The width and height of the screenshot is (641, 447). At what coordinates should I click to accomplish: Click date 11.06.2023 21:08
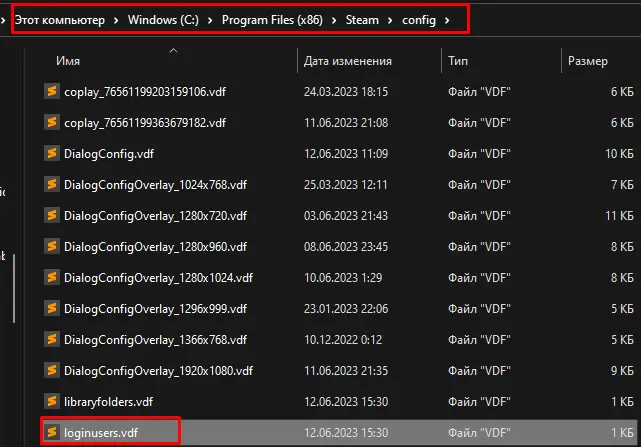(346, 123)
